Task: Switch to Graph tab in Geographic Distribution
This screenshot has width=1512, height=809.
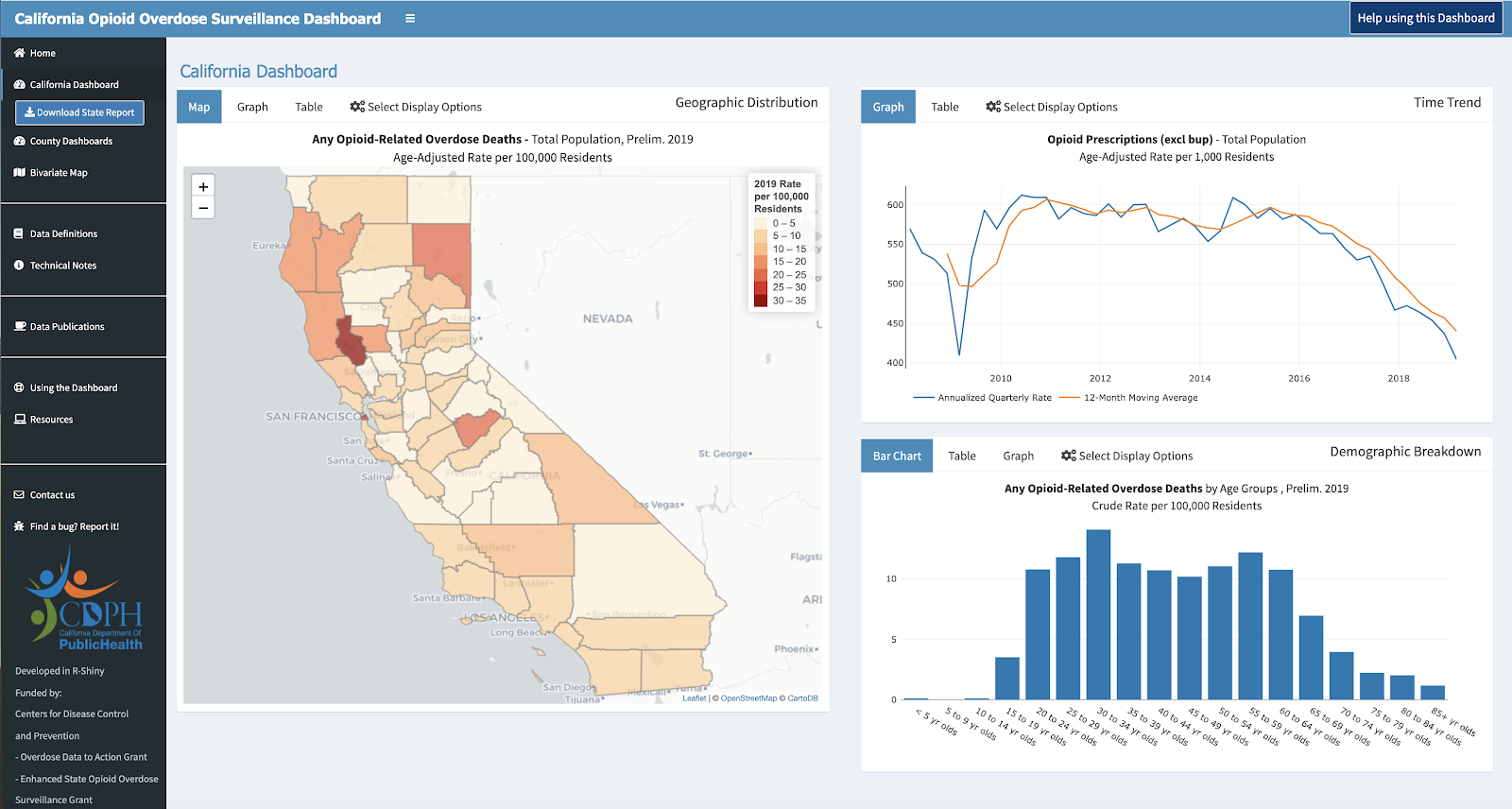Action: pyautogui.click(x=252, y=107)
